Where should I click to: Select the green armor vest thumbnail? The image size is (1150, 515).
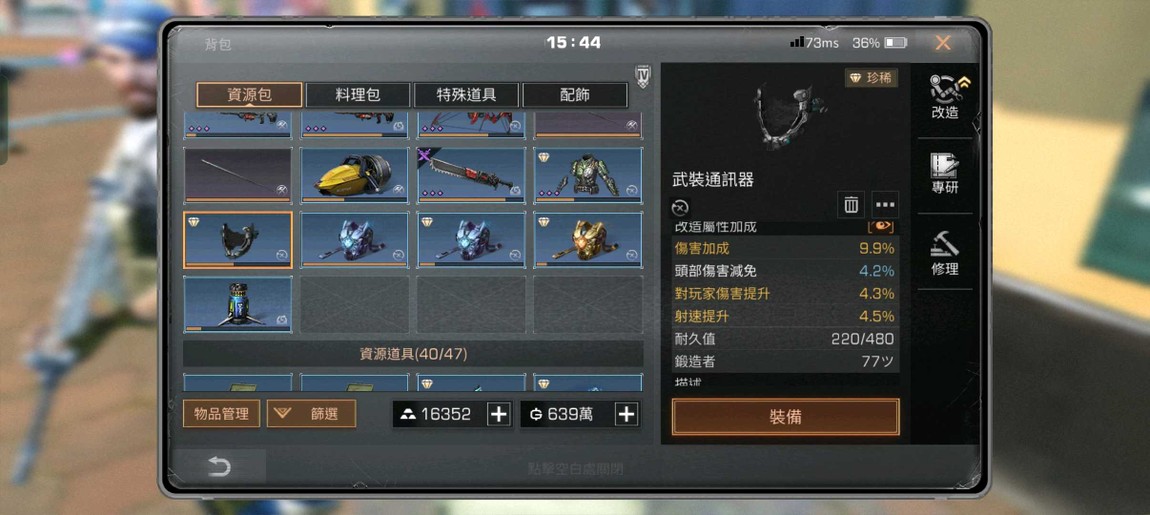588,175
